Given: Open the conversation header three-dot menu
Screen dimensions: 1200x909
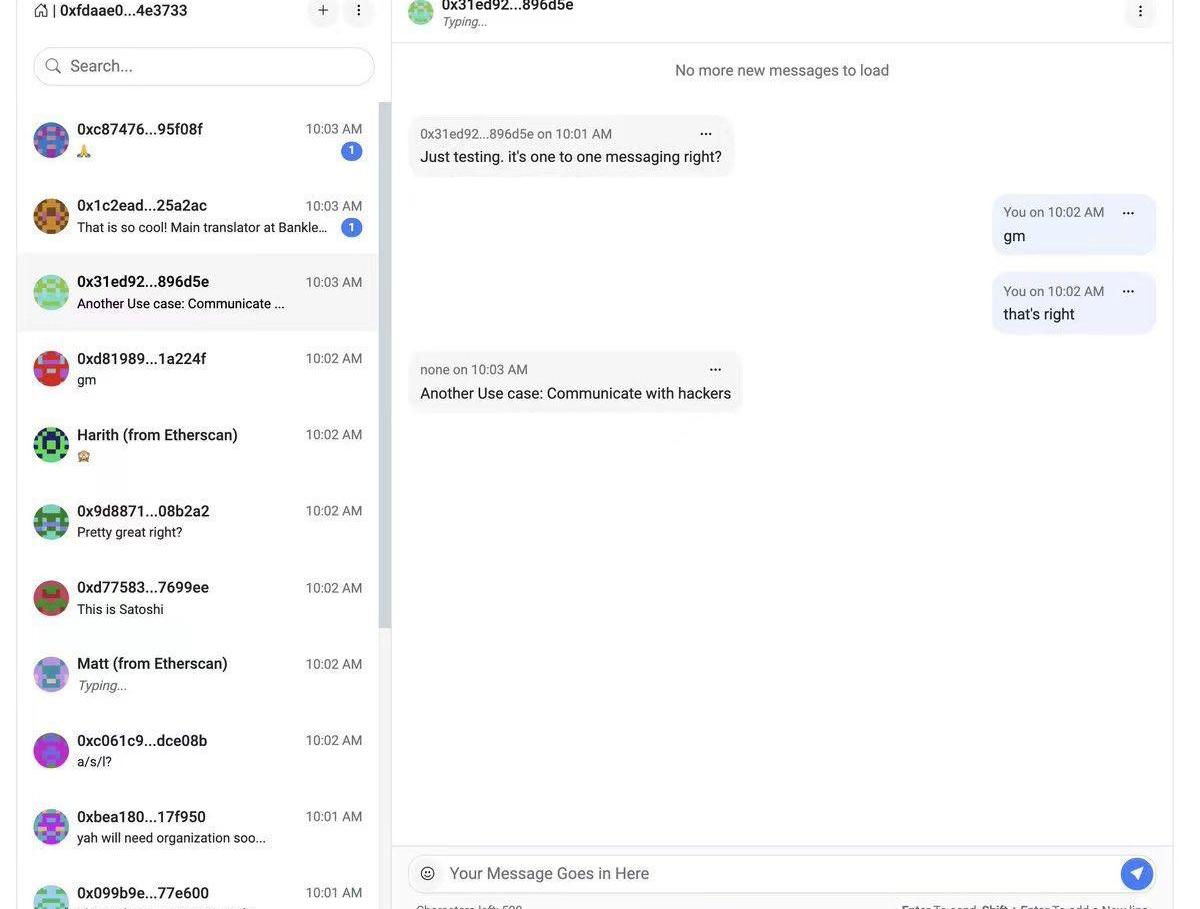Looking at the screenshot, I should 1140,11.
